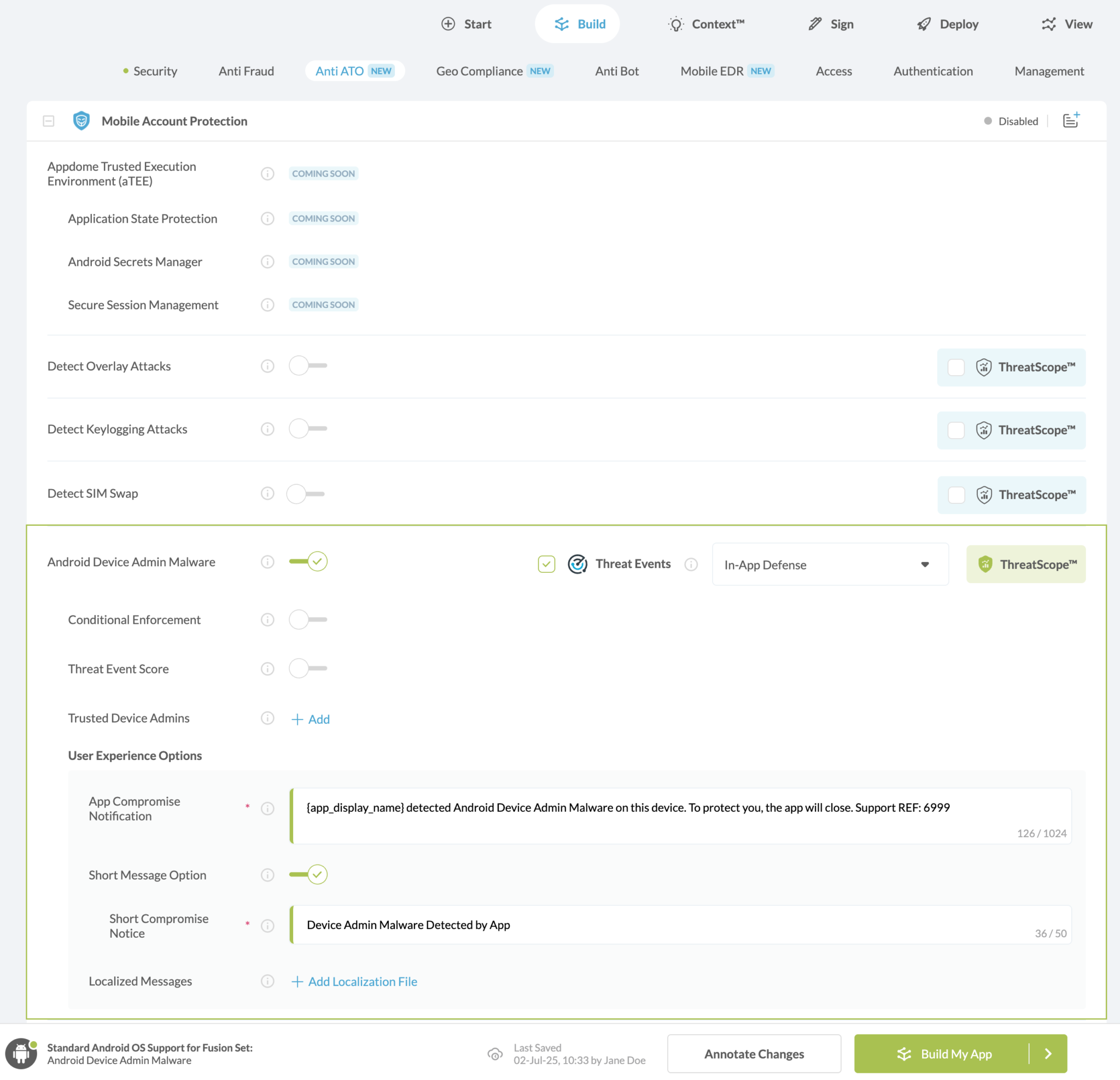Collapse the Mobile Account Protection section
Viewport: 1120px width, 1080px height.
pyautogui.click(x=49, y=121)
